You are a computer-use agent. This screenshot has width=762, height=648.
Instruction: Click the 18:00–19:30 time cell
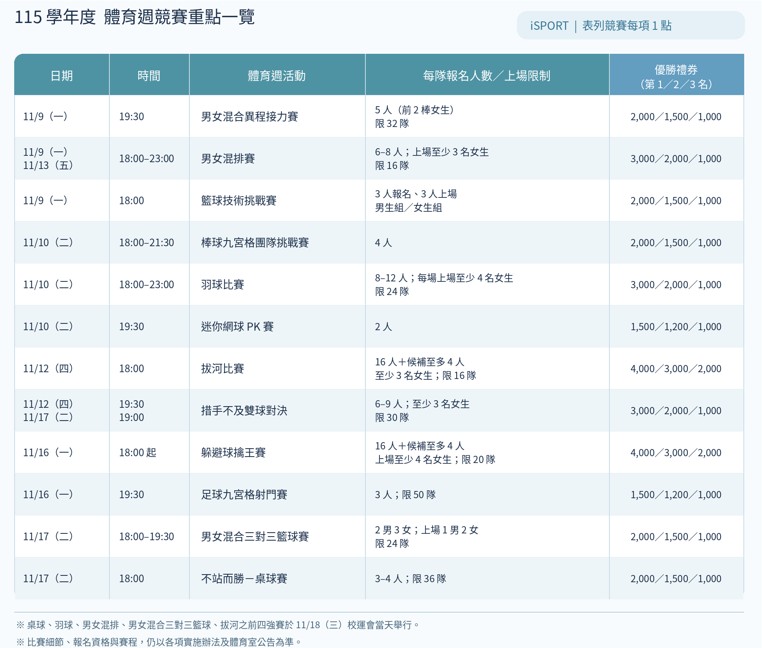[149, 537]
